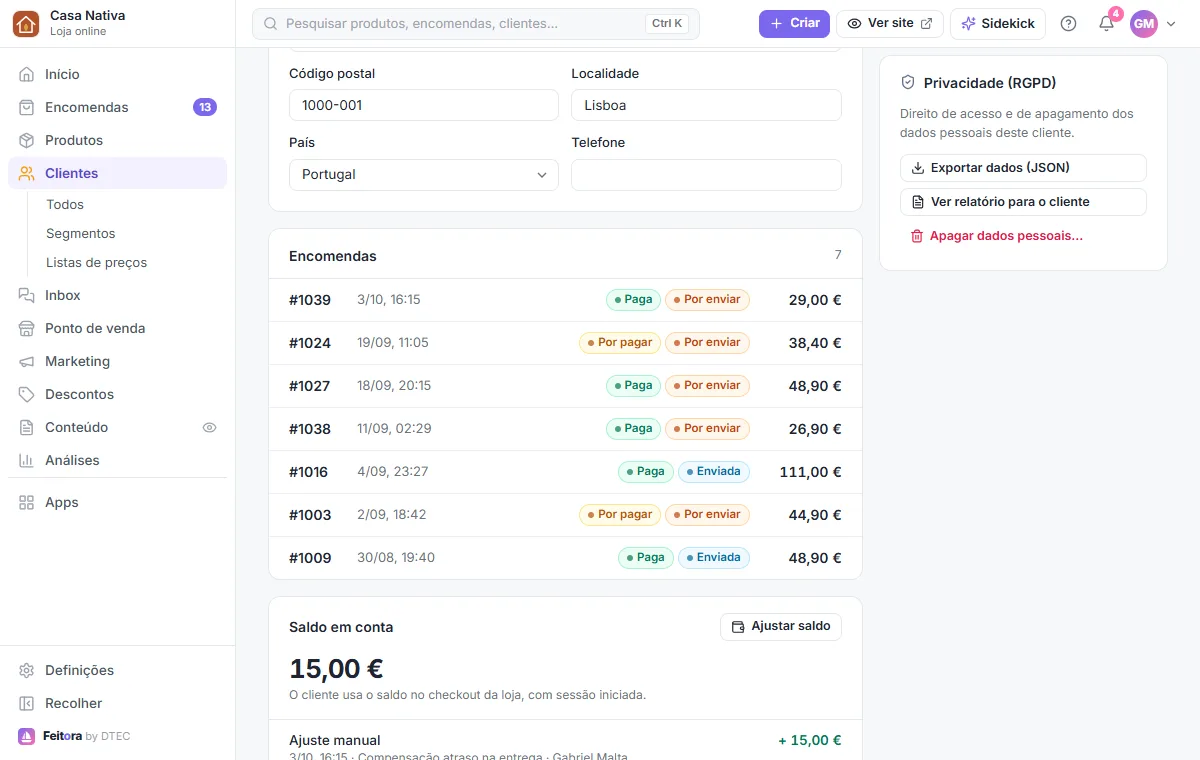Open the notifications bell icon
1200x760 pixels.
[1106, 24]
